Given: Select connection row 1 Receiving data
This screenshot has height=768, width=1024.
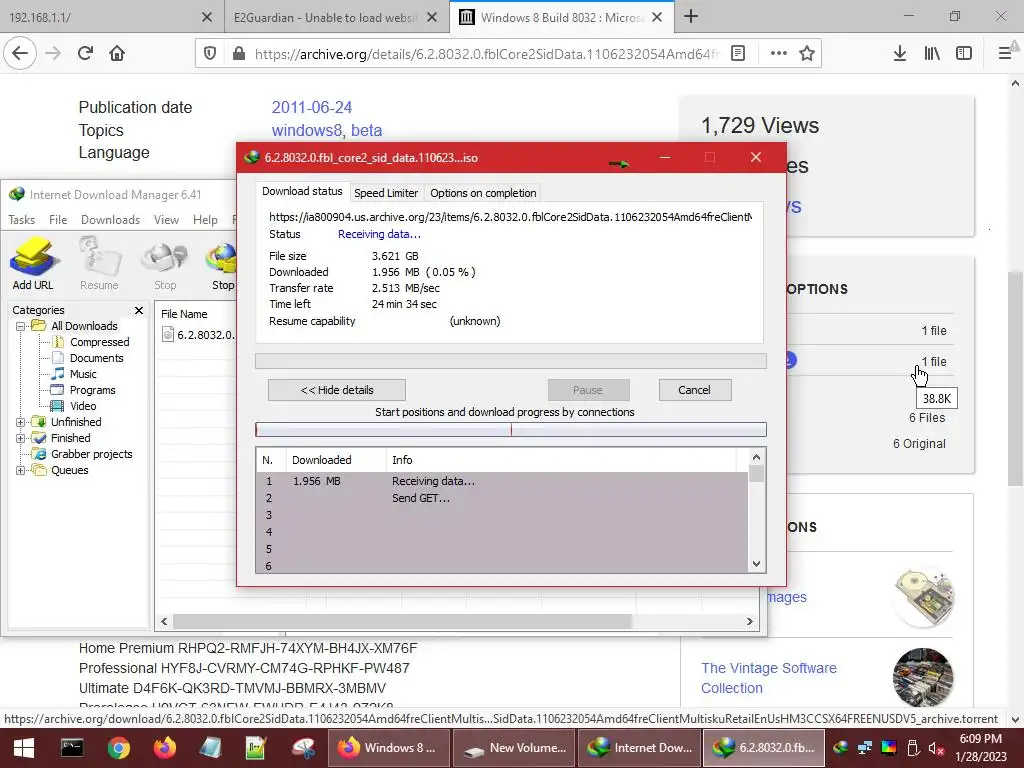Looking at the screenshot, I should point(502,481).
